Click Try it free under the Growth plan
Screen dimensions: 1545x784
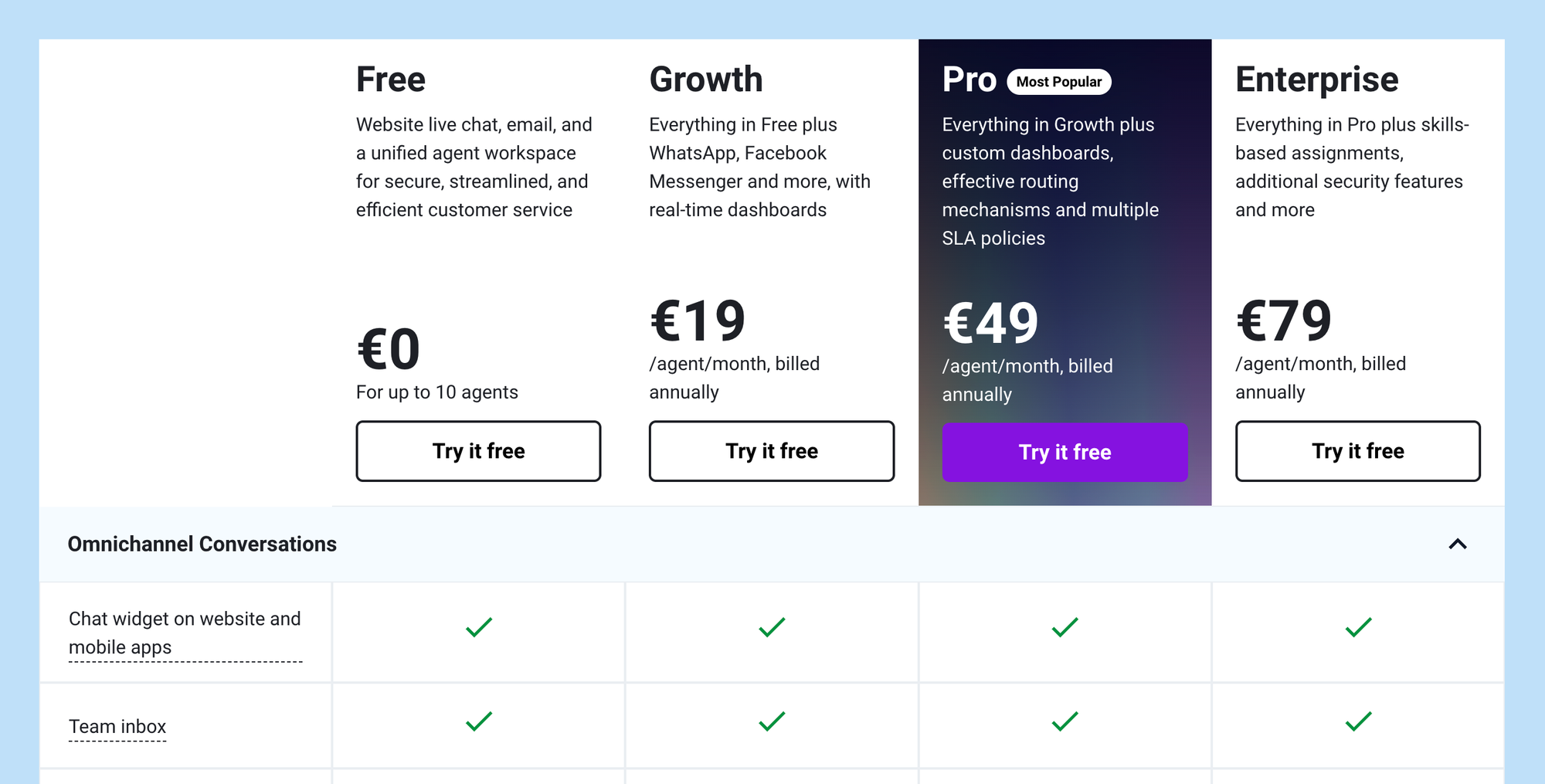770,450
